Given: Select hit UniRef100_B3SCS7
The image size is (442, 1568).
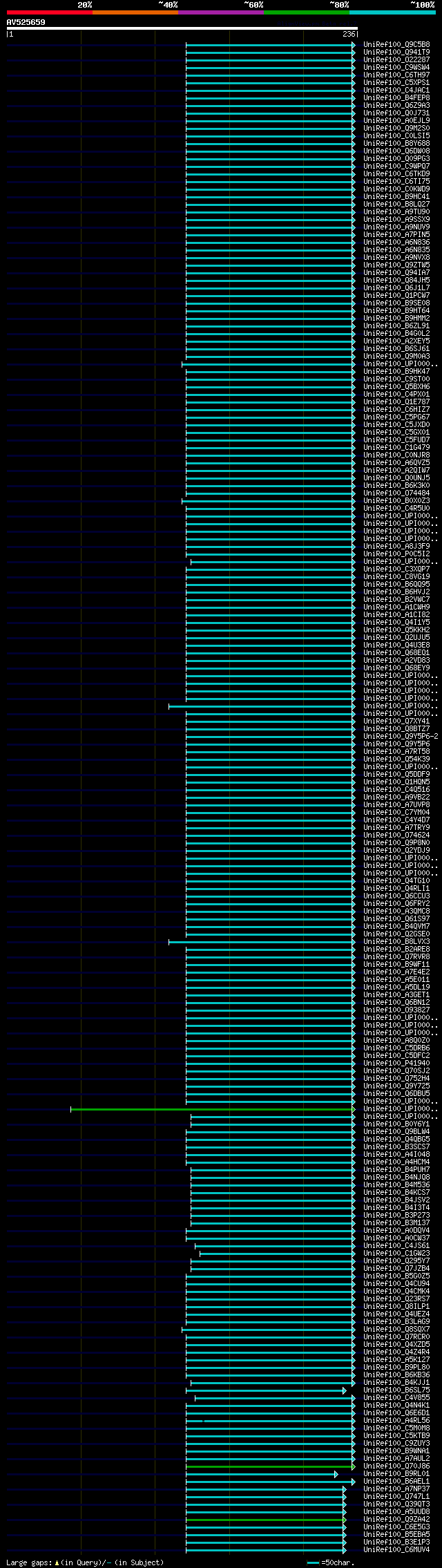Looking at the screenshot, I should click(396, 1147).
